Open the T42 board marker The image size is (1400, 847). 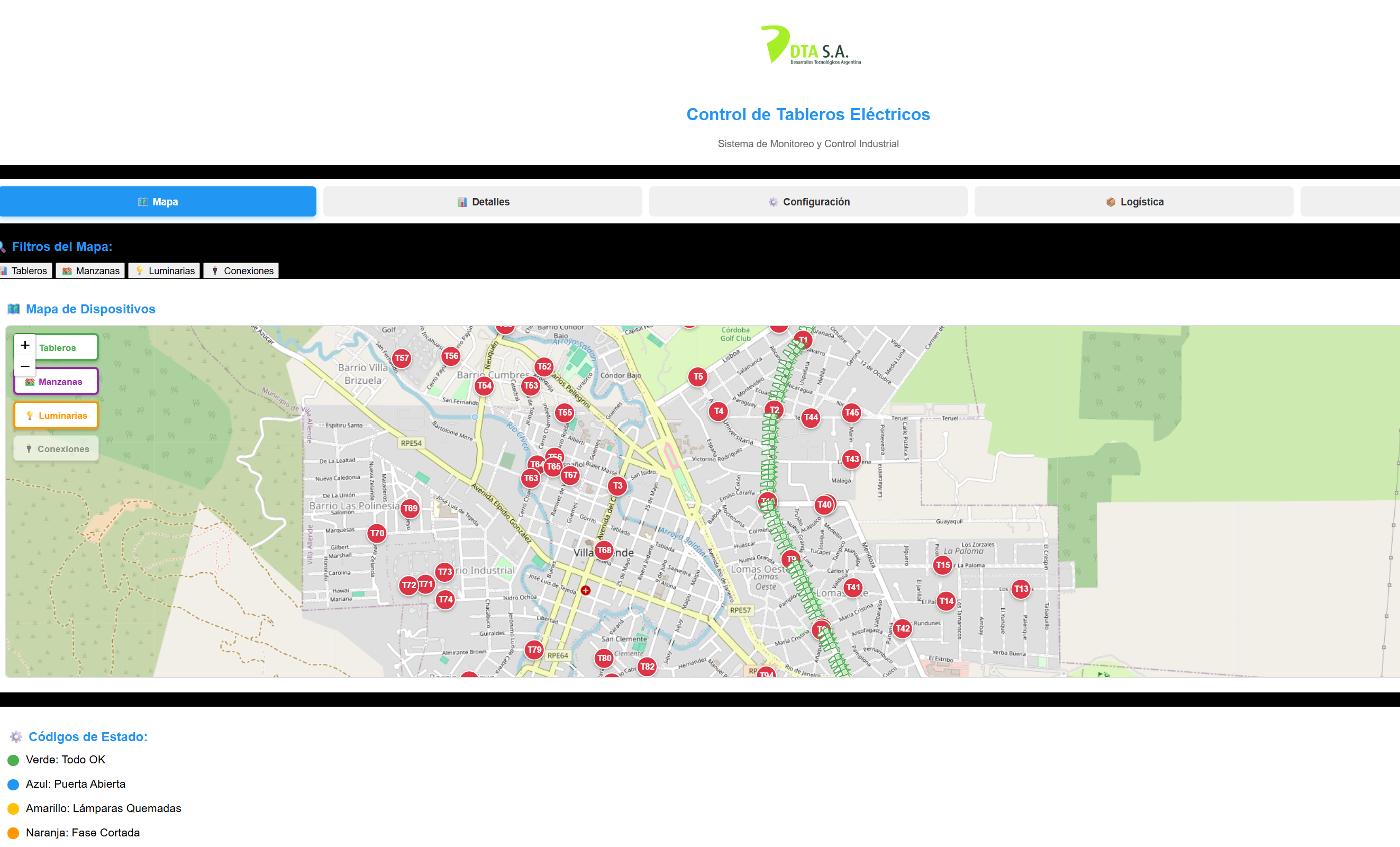pyautogui.click(x=902, y=628)
